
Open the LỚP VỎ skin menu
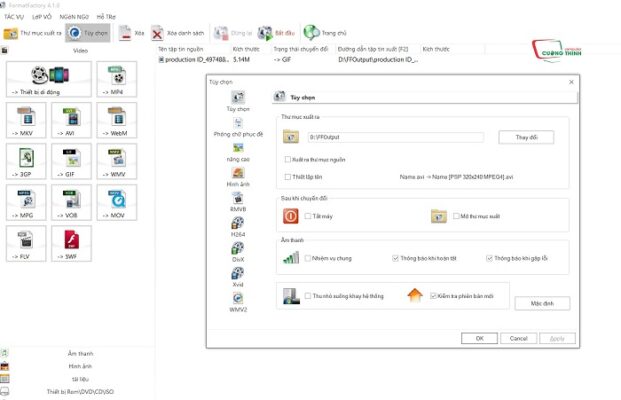[42, 17]
